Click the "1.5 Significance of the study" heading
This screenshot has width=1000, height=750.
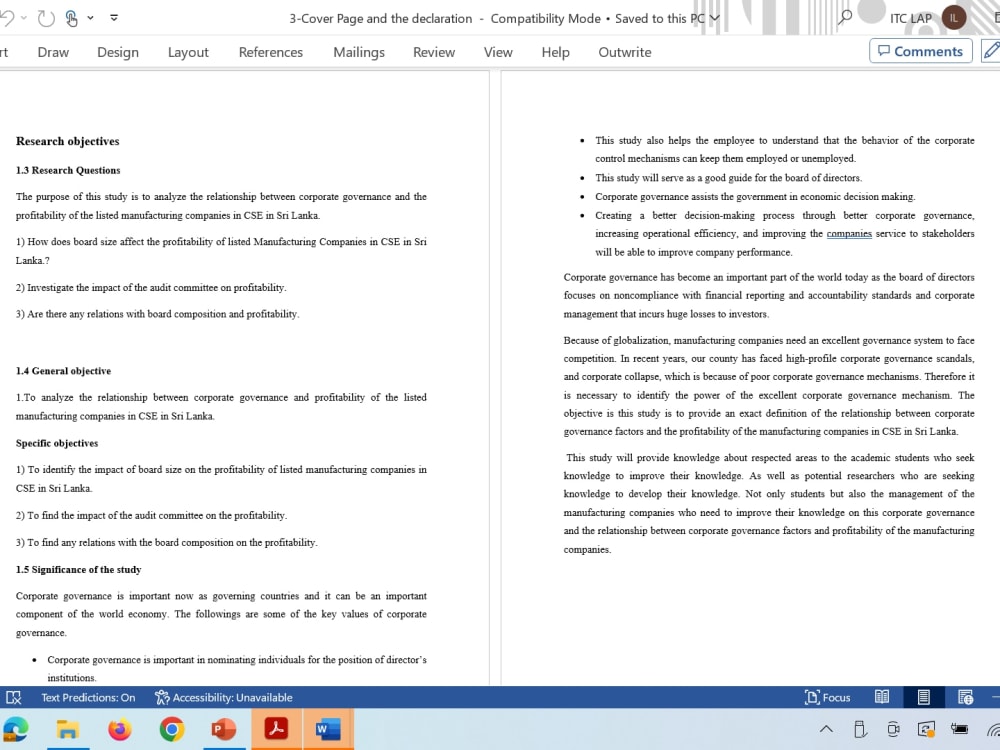pyautogui.click(x=78, y=570)
